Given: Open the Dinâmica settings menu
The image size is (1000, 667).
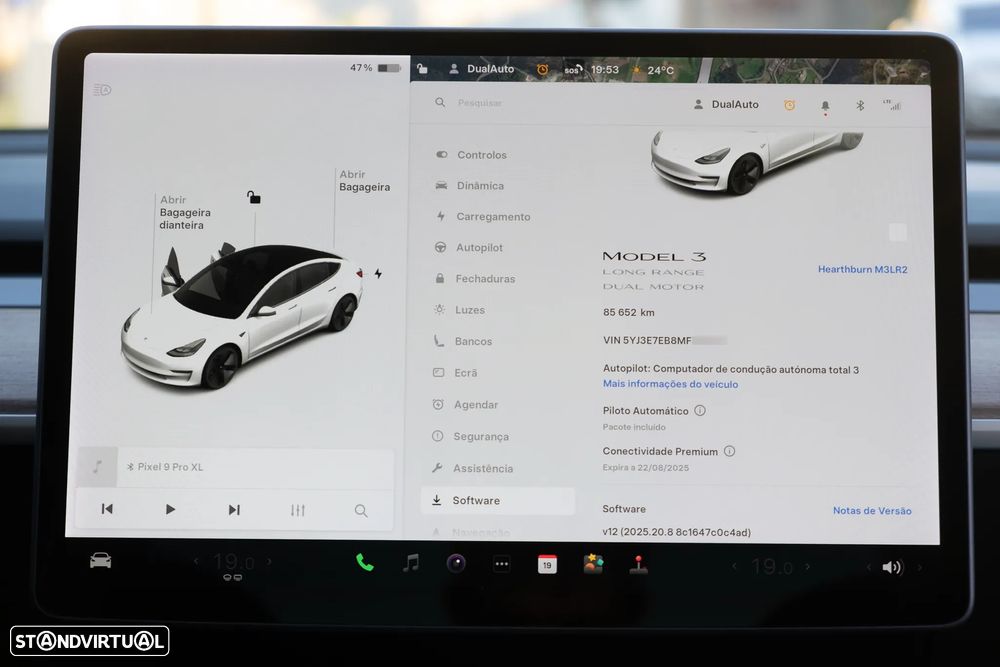Looking at the screenshot, I should click(470, 186).
